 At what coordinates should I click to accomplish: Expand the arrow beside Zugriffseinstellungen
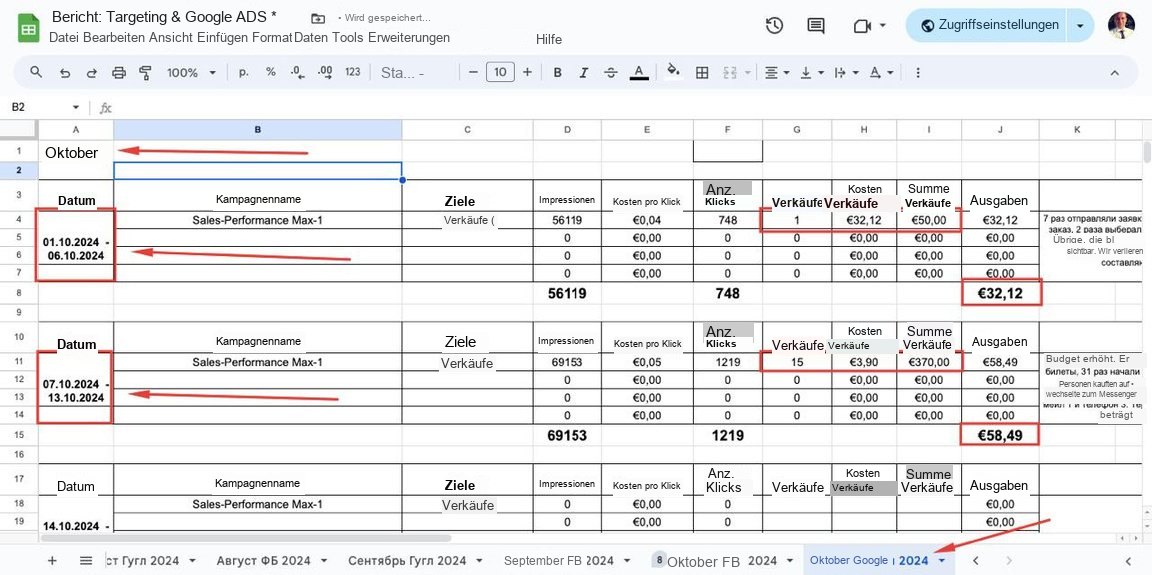point(1080,25)
